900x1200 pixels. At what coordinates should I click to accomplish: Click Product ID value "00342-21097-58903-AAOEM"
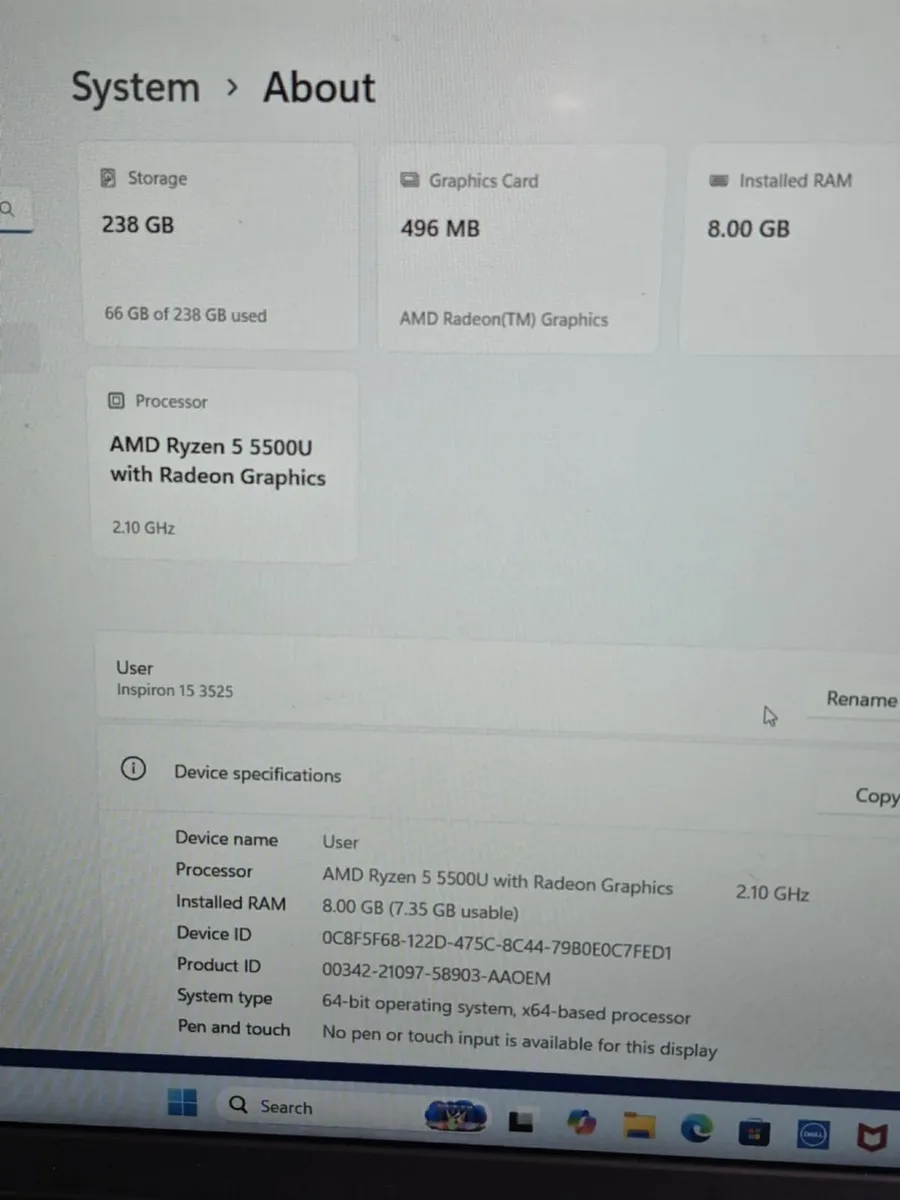[x=436, y=976]
